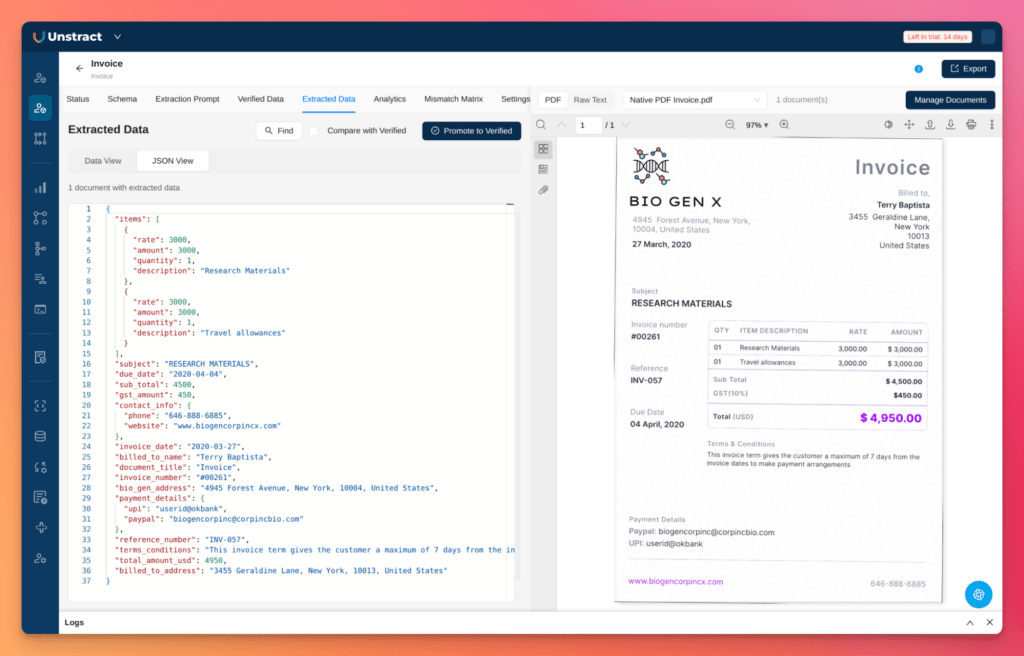Click the Export button

coord(968,69)
